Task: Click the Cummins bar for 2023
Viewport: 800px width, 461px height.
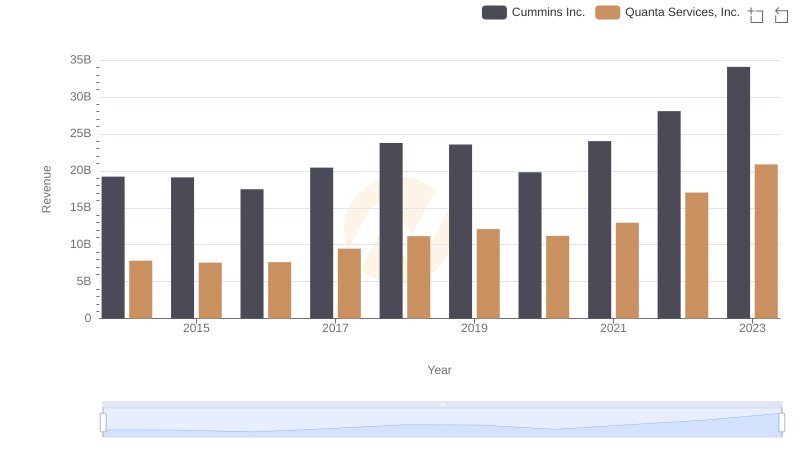Action: pyautogui.click(x=738, y=193)
